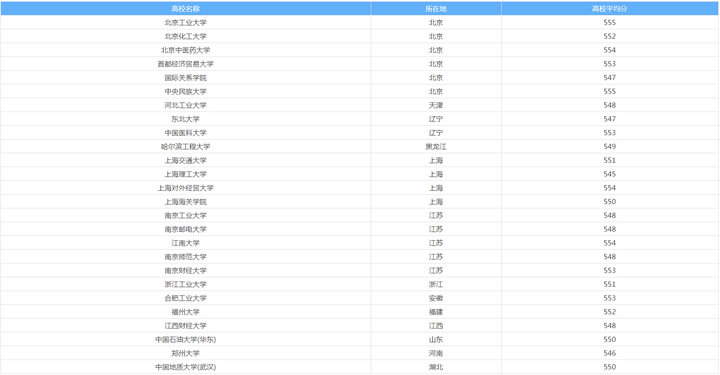Image resolution: width=720 pixels, height=375 pixels.
Task: Select the 上海理工大学 name cell
Action: [x=186, y=174]
